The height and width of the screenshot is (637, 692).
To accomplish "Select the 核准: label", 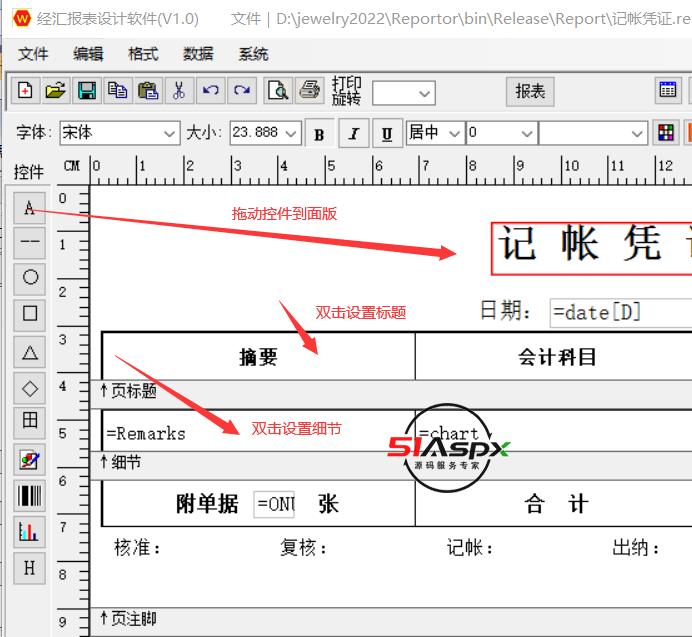I will 137,548.
